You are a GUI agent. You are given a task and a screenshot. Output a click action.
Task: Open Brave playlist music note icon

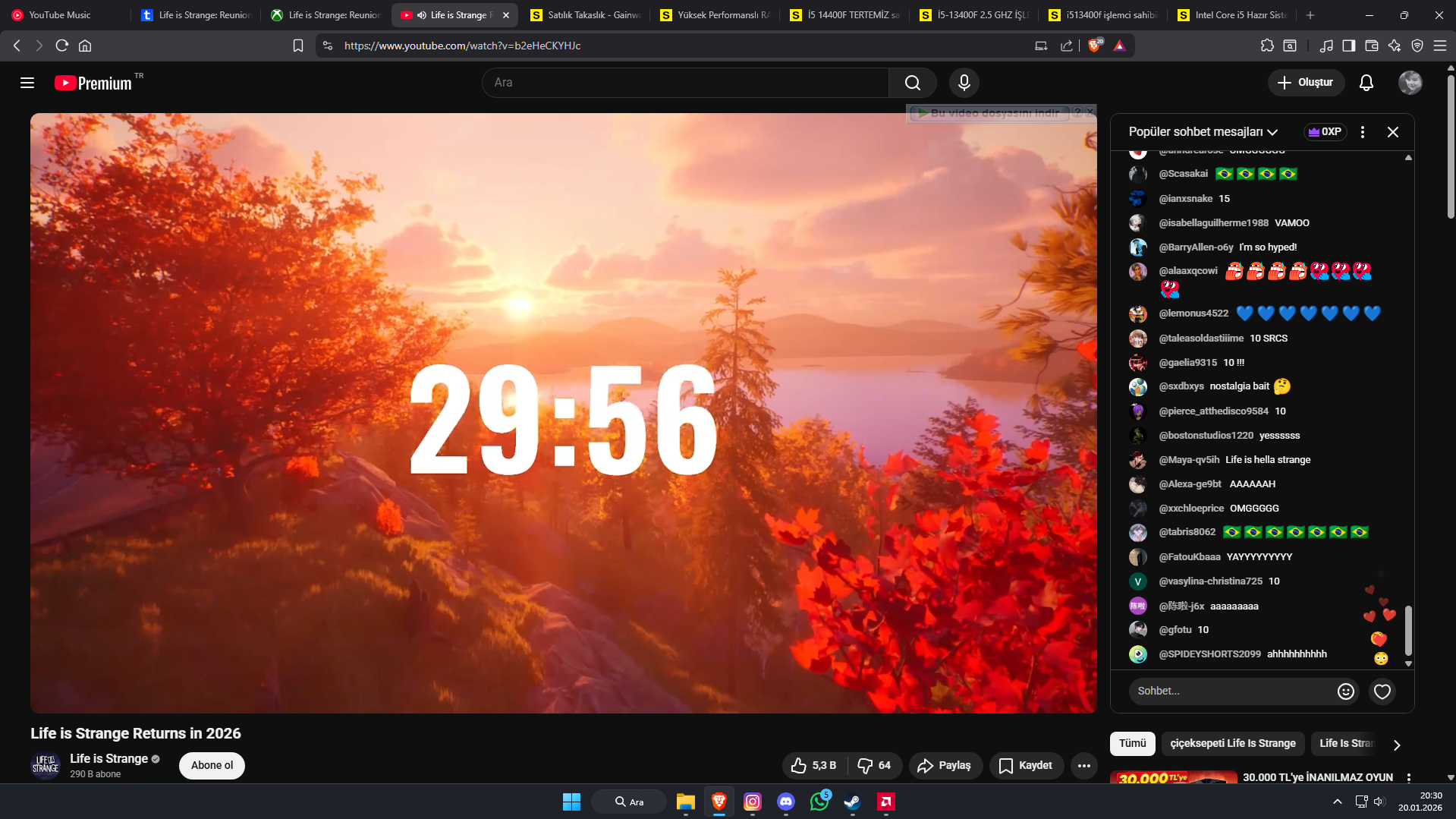[1325, 46]
